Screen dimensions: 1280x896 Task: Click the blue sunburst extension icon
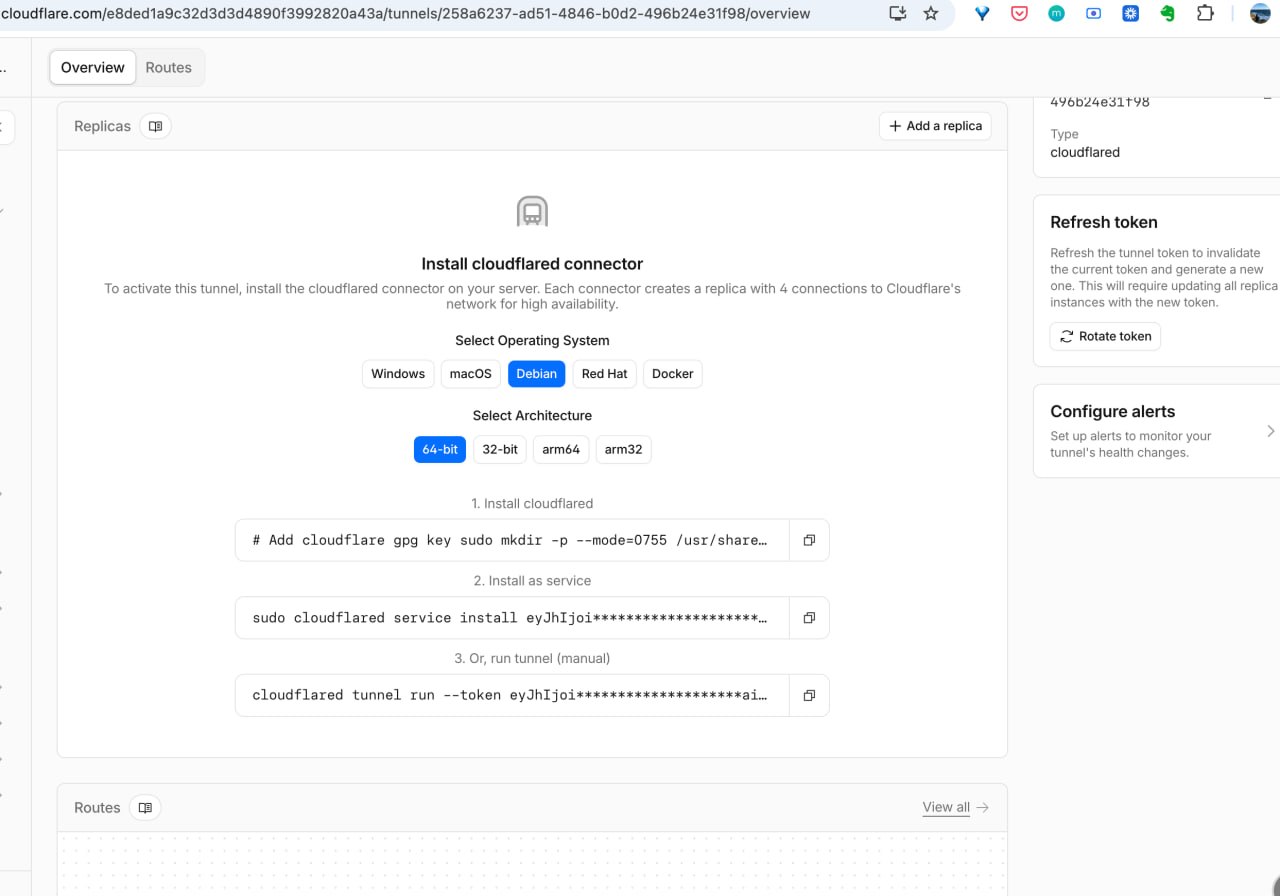coord(1131,14)
